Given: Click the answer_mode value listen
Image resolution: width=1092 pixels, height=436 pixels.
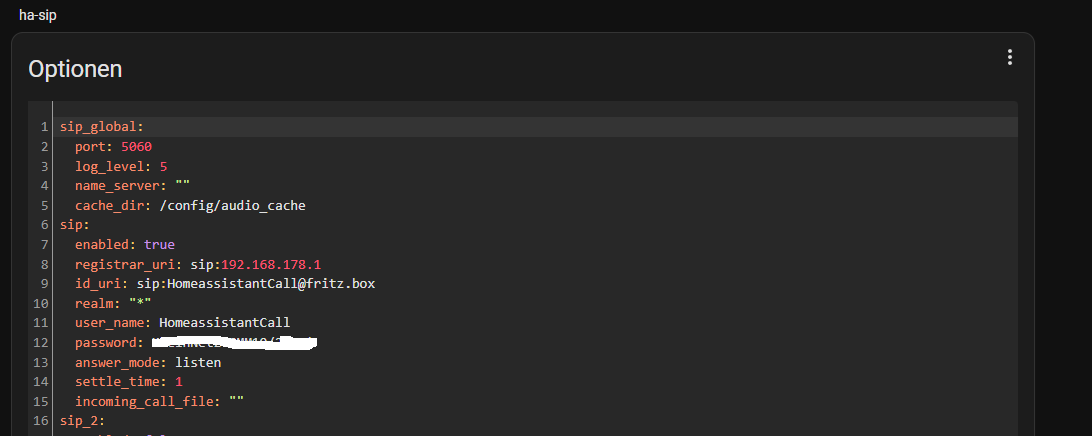Looking at the screenshot, I should (x=198, y=363).
